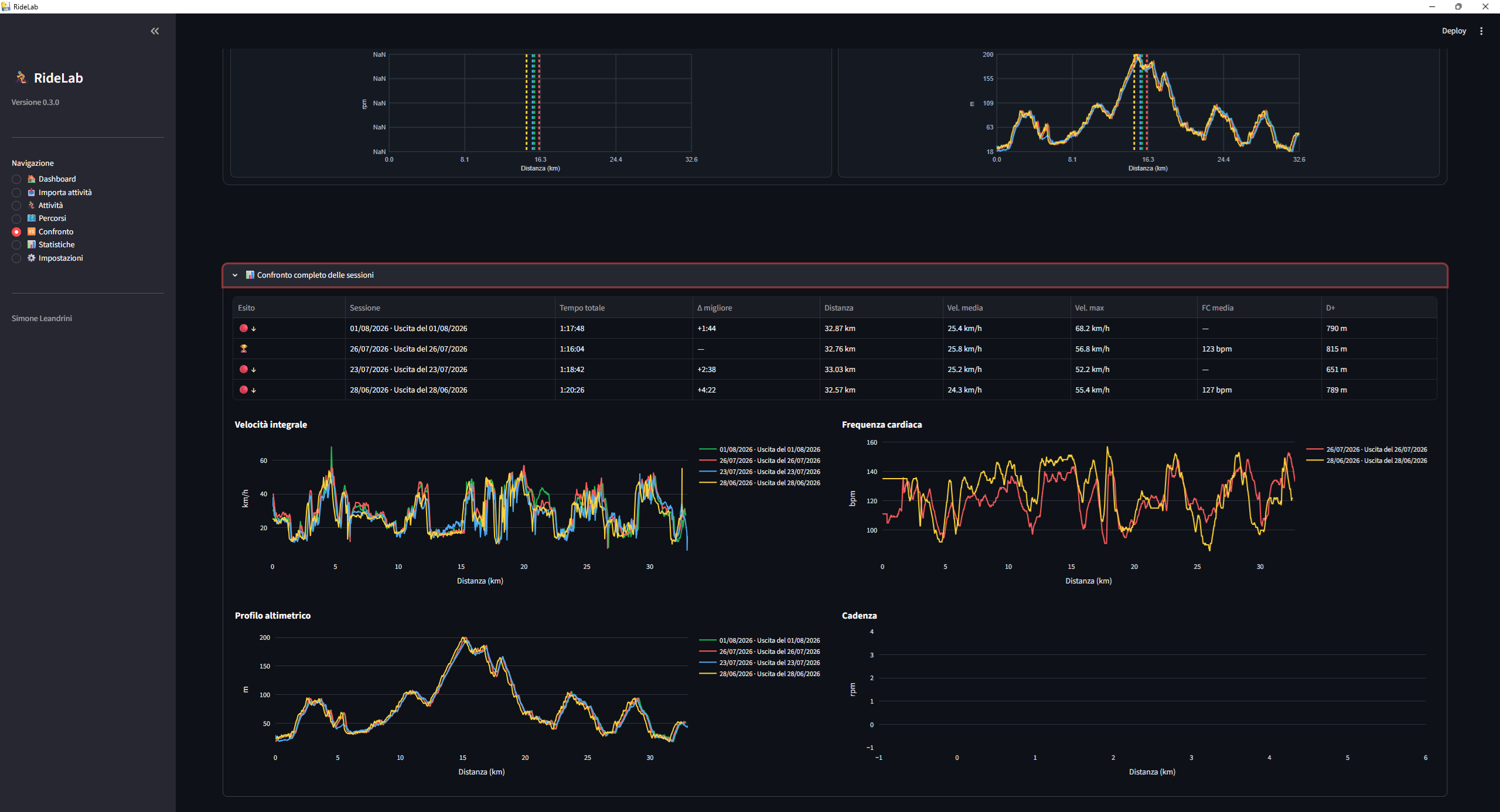Click the Impostazioni gear icon

coord(32,258)
